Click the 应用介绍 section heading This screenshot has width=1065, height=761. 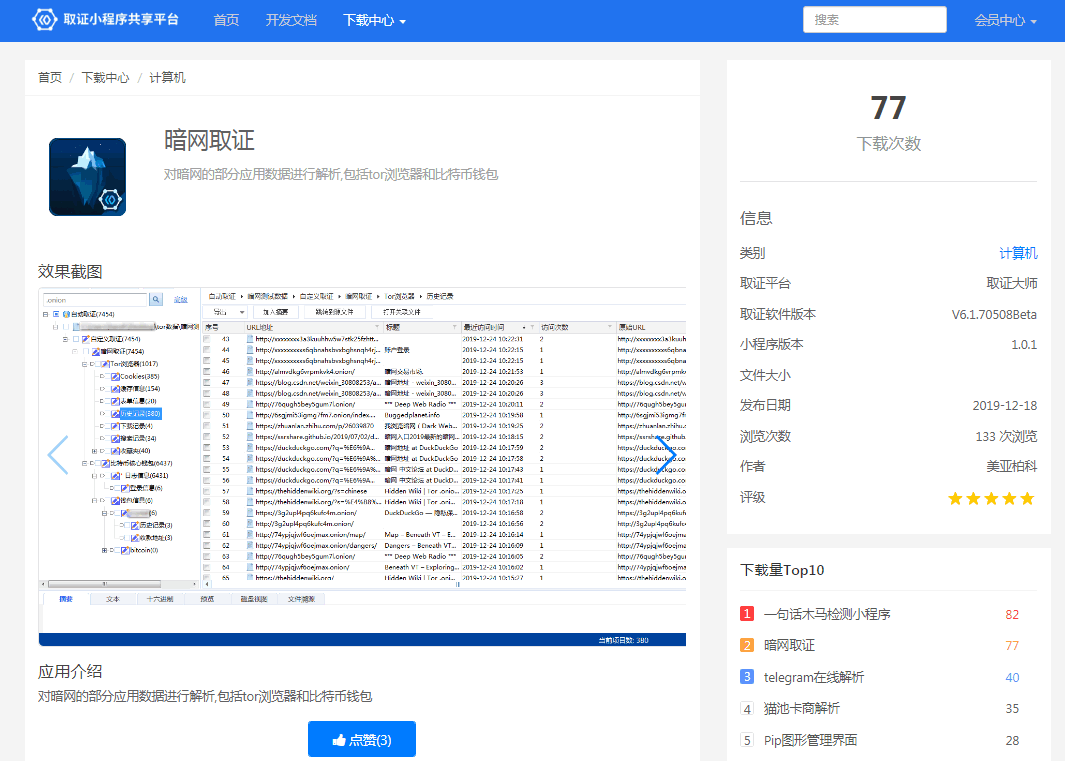pyautogui.click(x=70, y=672)
